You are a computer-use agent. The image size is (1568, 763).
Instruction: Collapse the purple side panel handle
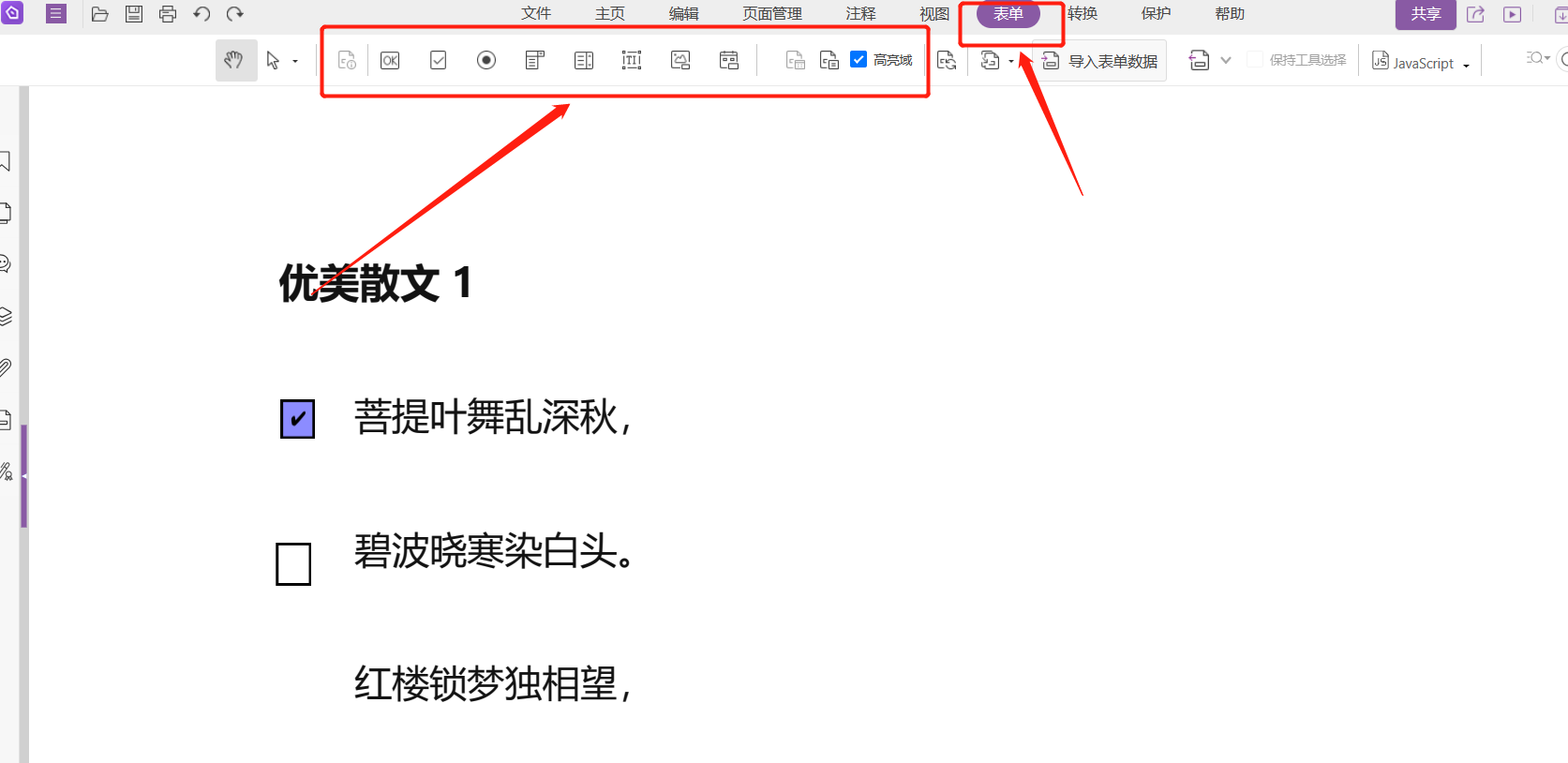tap(24, 476)
